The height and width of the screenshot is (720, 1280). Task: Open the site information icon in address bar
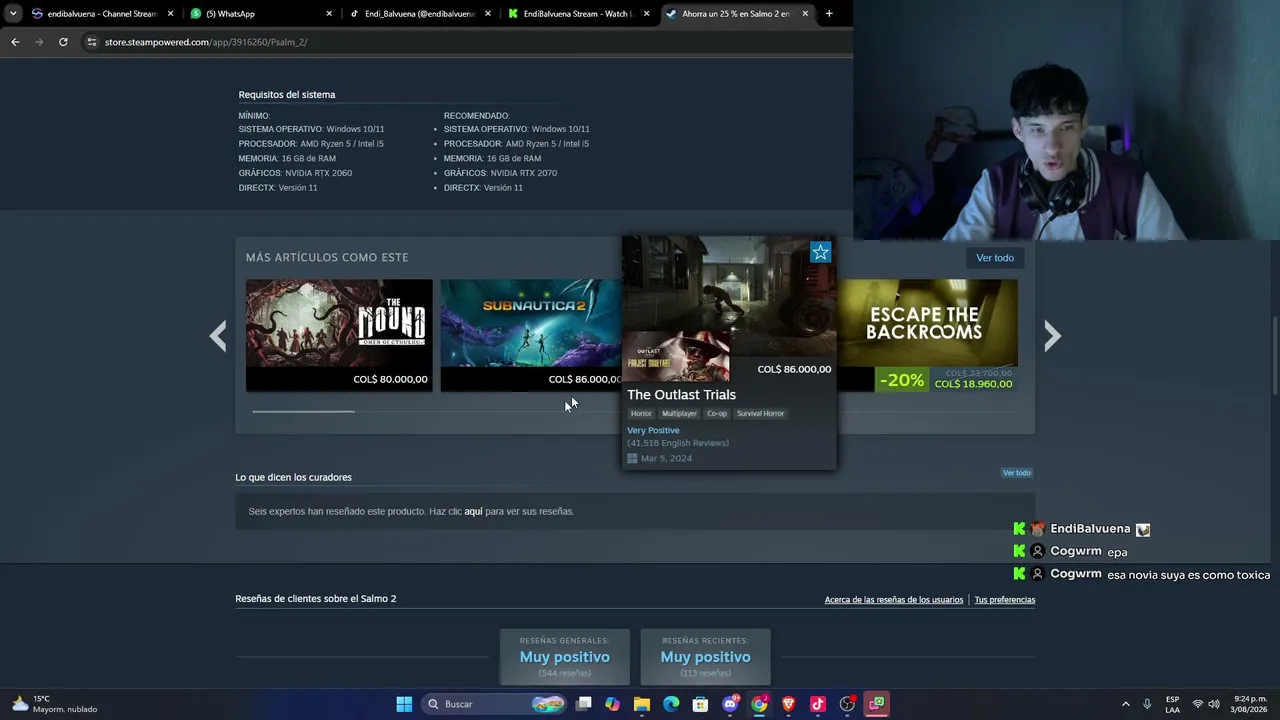(91, 42)
